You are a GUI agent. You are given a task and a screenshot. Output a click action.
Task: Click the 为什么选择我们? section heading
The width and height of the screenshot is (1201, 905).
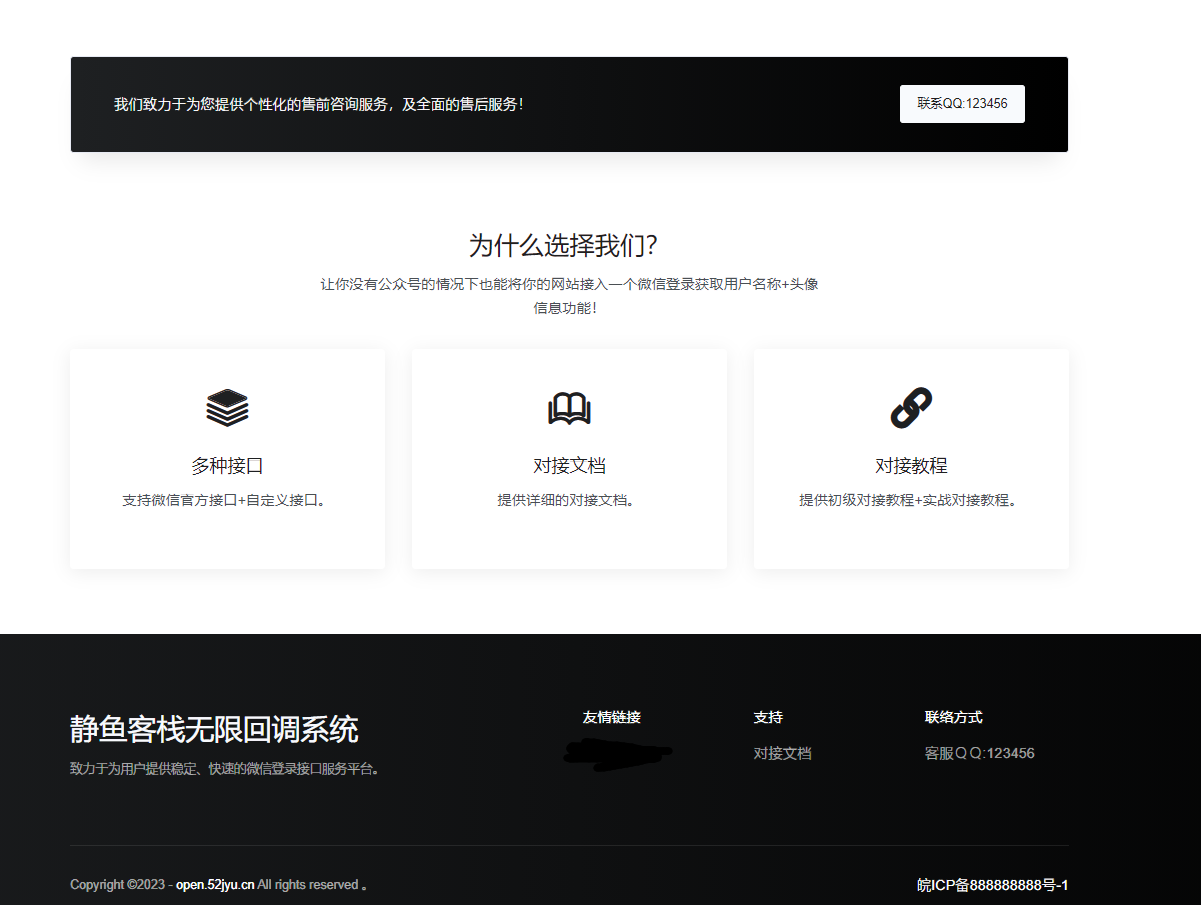click(563, 245)
